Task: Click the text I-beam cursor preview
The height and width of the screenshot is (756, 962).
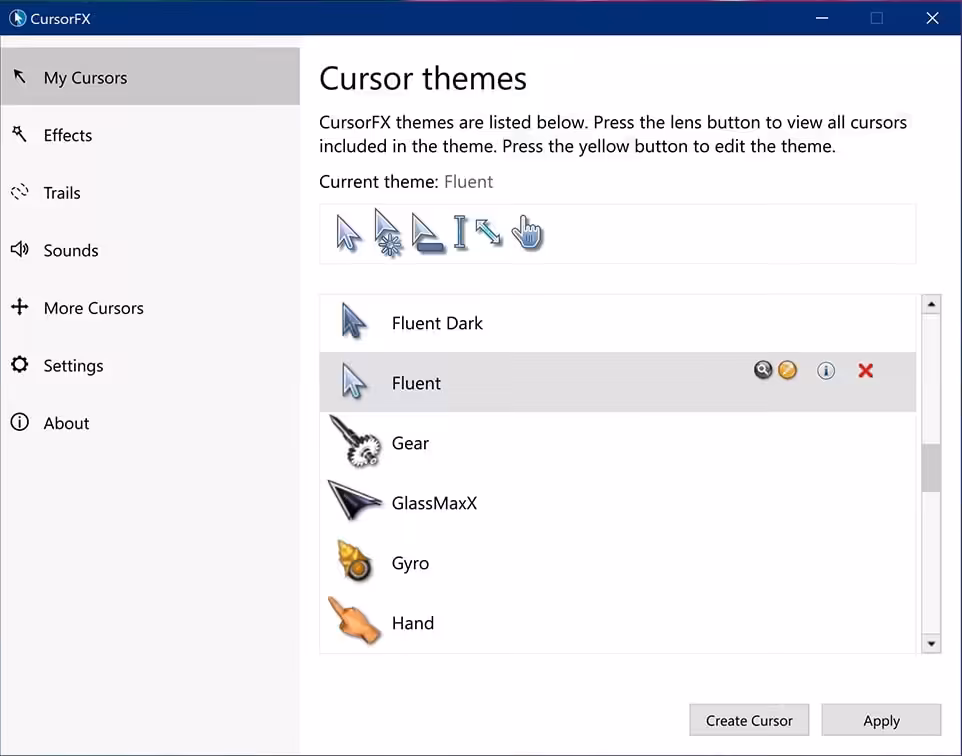Action: click(x=460, y=233)
